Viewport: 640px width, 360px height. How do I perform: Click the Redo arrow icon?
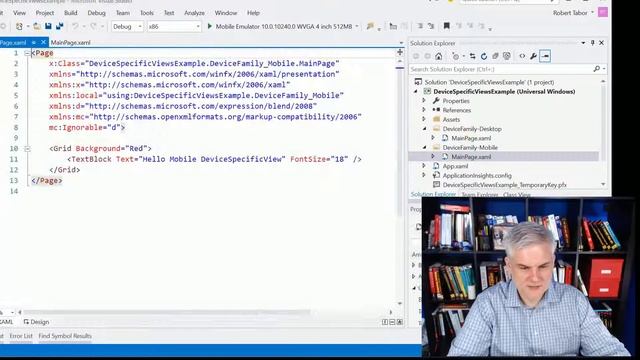pos(93,26)
